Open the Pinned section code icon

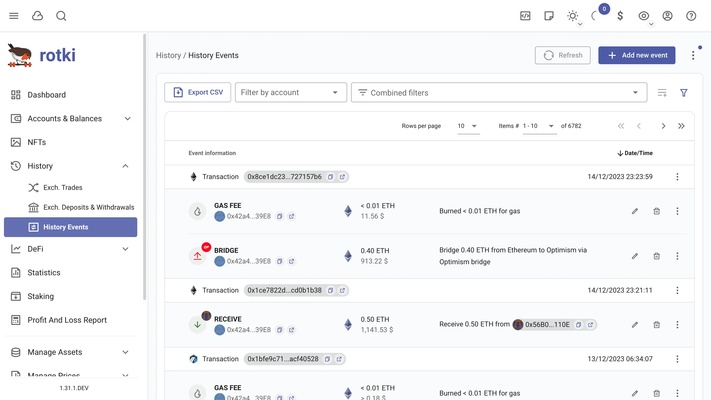click(x=525, y=16)
